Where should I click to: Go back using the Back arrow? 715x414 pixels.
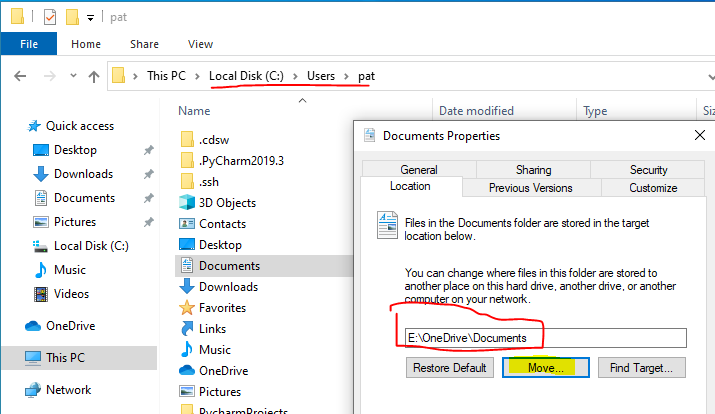tap(21, 75)
